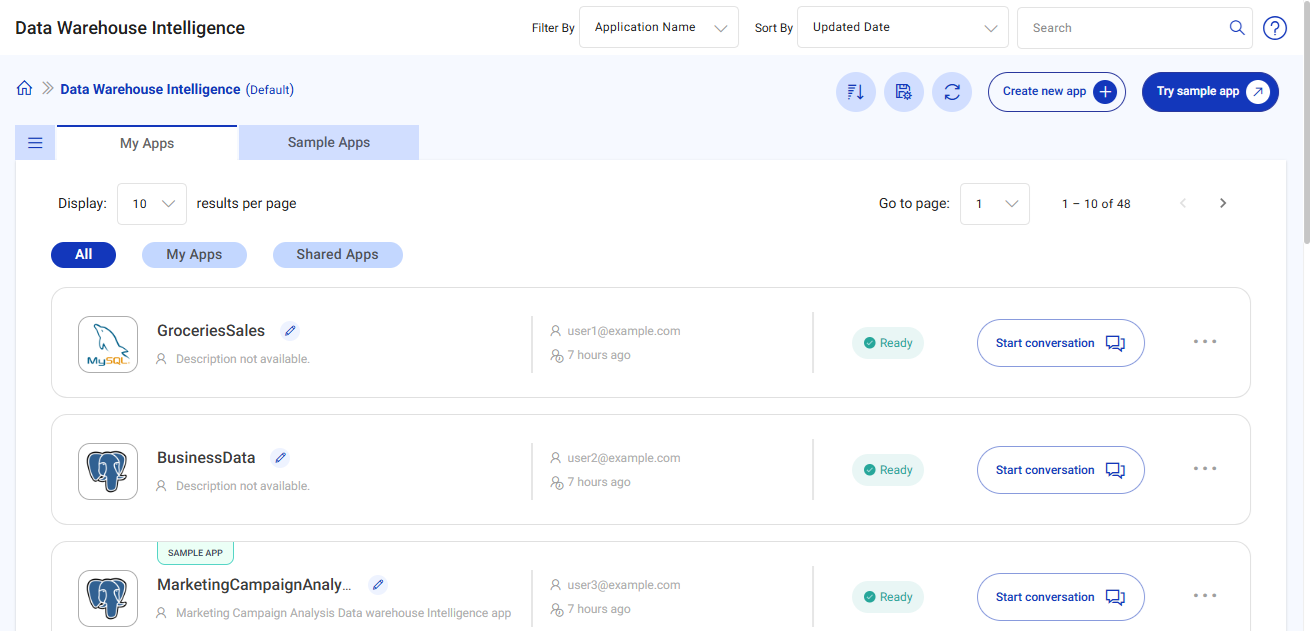Switch to Shared Apps filter
The height and width of the screenshot is (631, 1310).
point(337,254)
